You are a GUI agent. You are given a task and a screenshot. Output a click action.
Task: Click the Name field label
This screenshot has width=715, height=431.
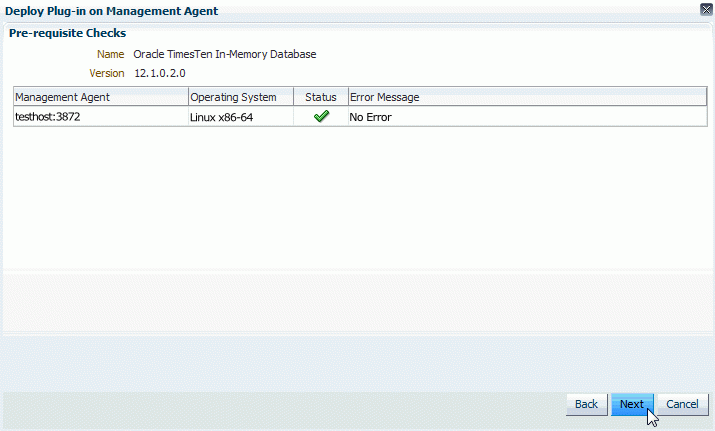coord(110,54)
